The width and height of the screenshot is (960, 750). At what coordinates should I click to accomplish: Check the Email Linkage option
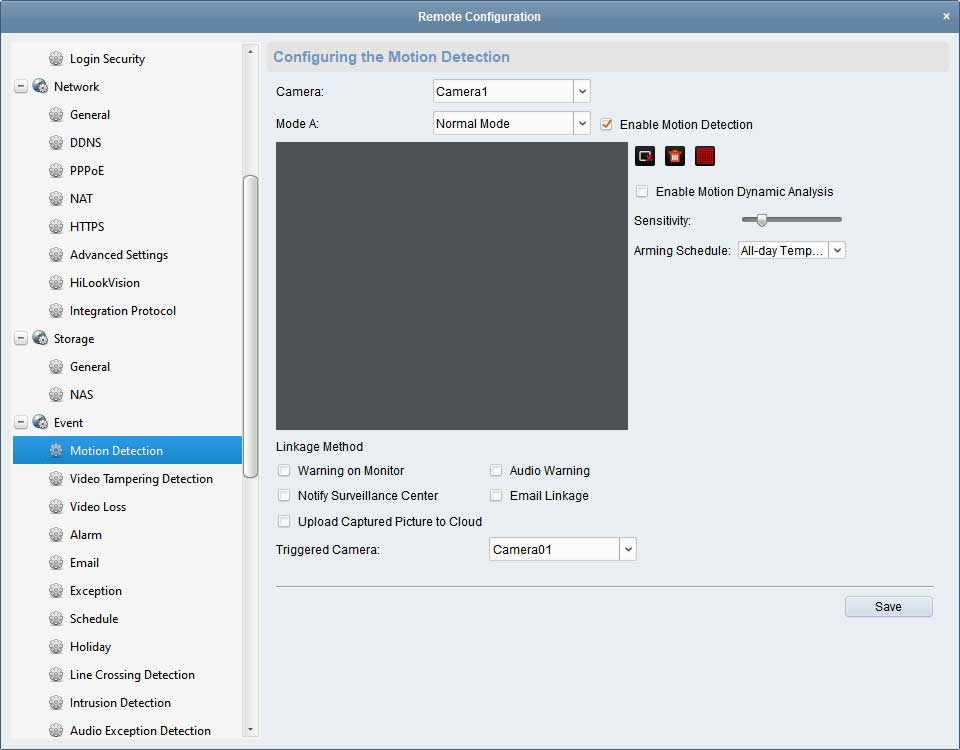click(x=496, y=496)
